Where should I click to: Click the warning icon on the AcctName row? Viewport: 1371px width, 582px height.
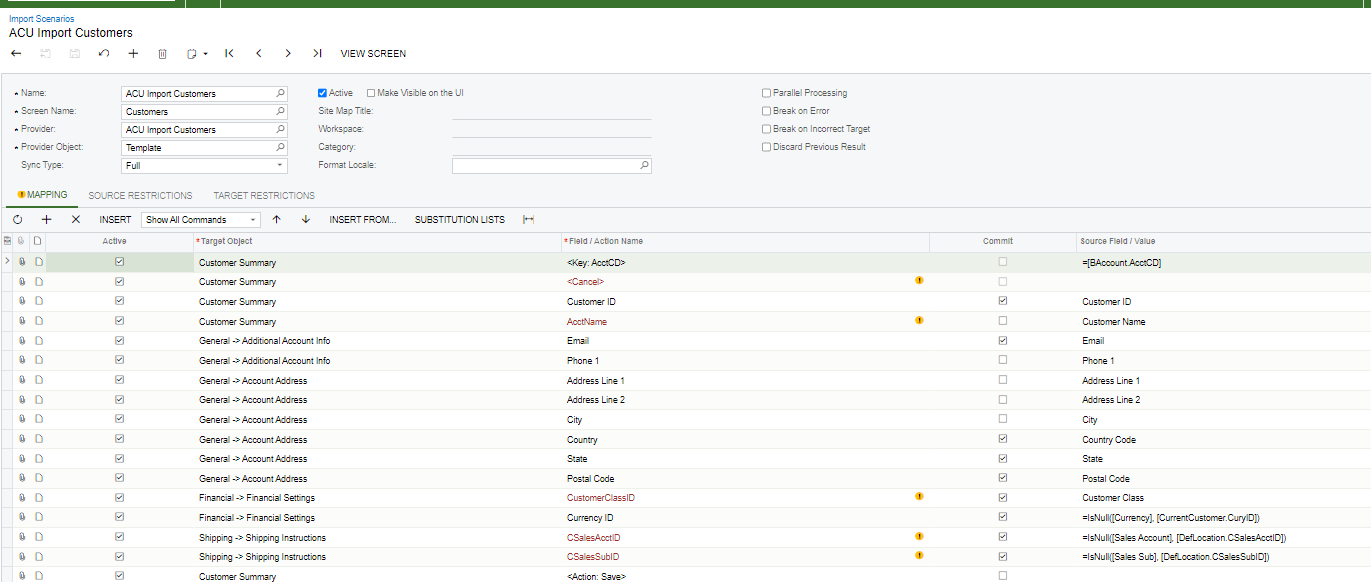pos(919,321)
